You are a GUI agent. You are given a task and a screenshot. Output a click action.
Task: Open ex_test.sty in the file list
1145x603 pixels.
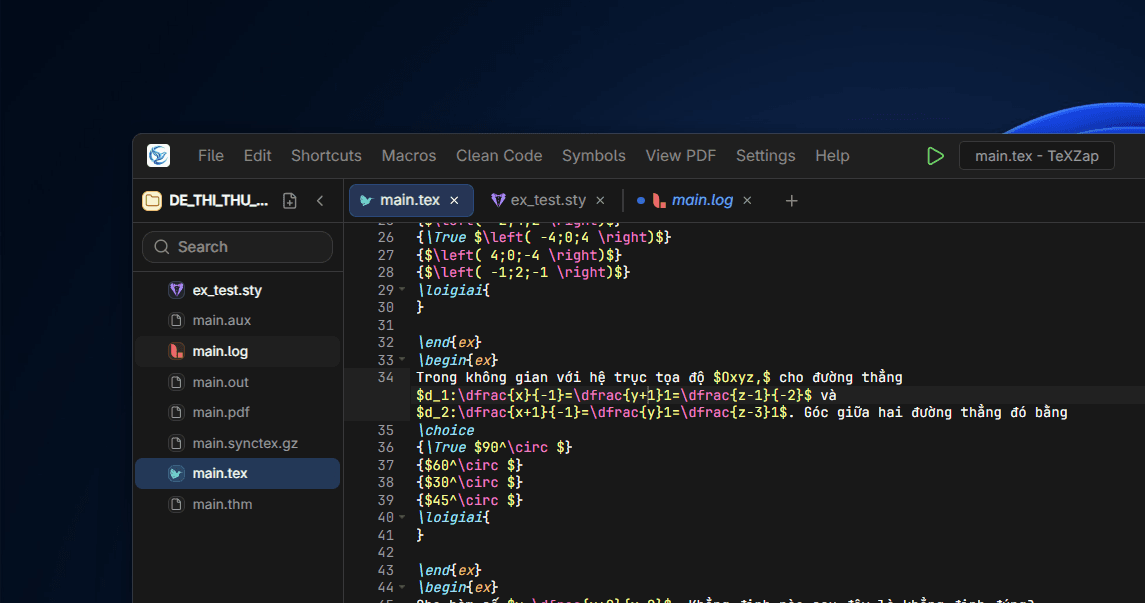coord(237,290)
